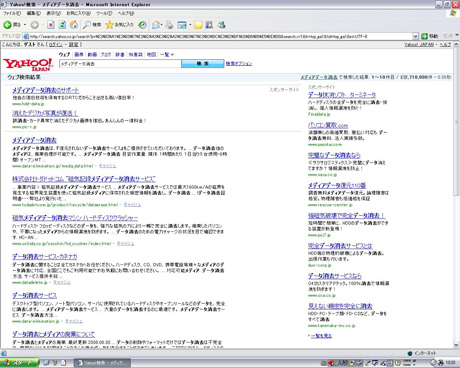The image size is (460, 368).
Task: Click the Stop loading icon
Action: [x=51, y=25]
